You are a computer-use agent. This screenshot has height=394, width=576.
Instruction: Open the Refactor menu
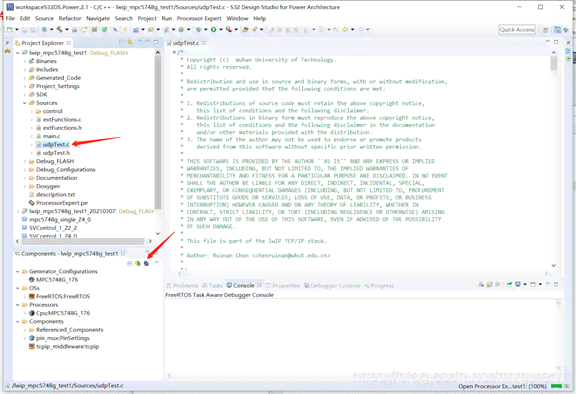click(x=70, y=18)
